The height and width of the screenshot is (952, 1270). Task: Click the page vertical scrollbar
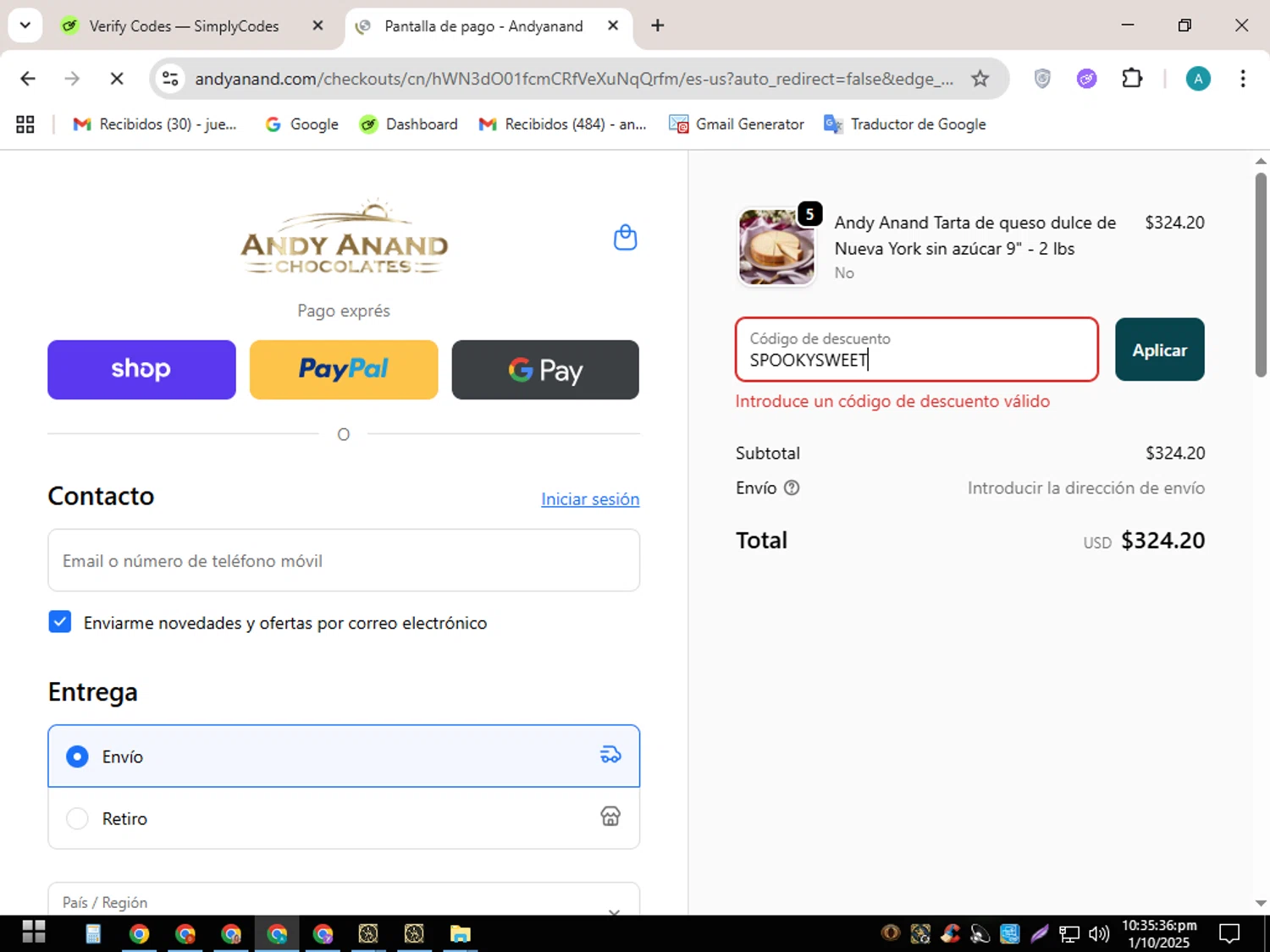[1261, 275]
